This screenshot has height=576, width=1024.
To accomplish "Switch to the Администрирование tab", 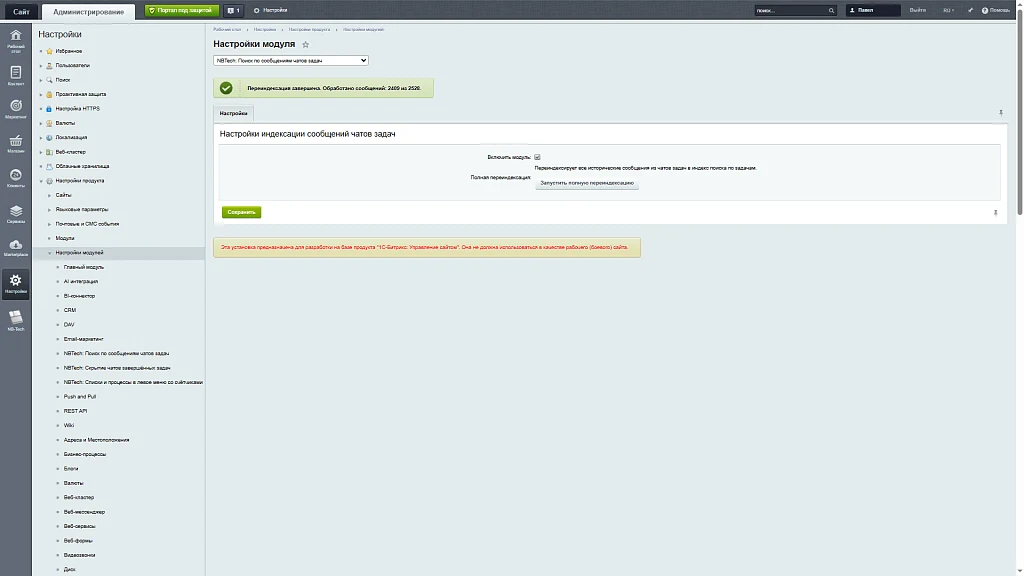I will (x=88, y=12).
